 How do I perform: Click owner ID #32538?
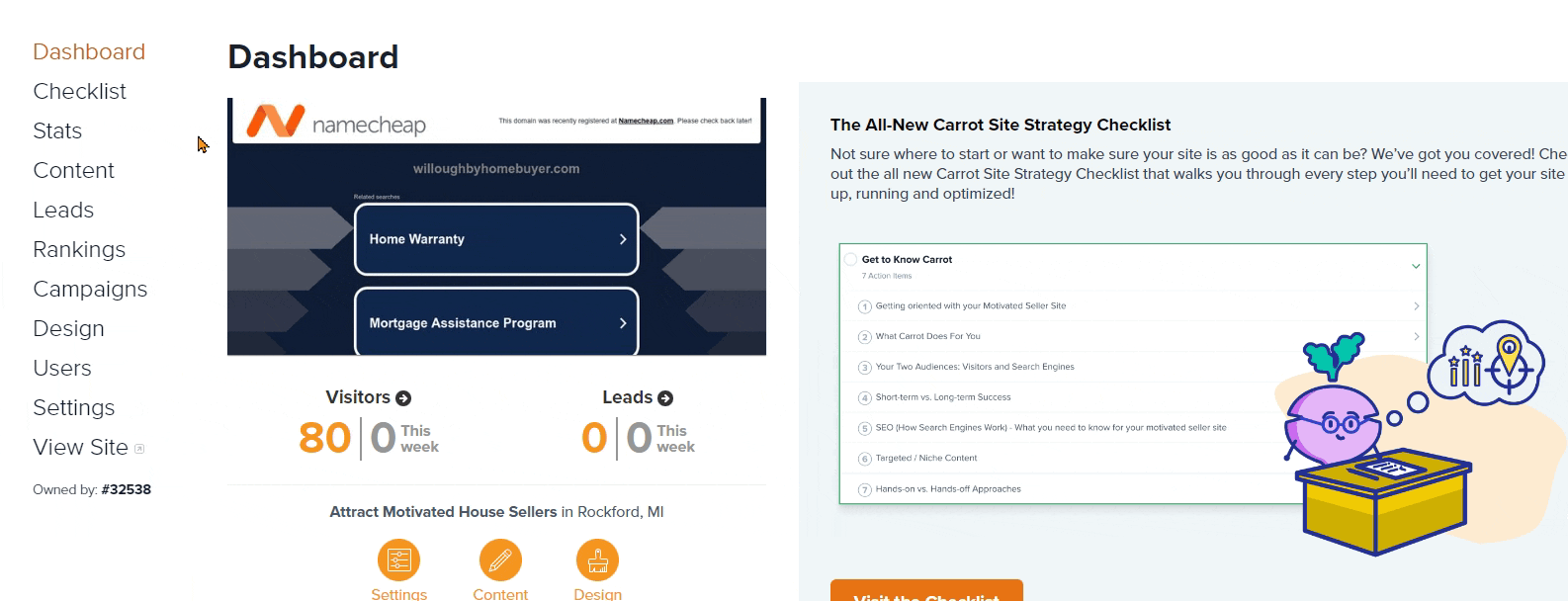[x=126, y=489]
